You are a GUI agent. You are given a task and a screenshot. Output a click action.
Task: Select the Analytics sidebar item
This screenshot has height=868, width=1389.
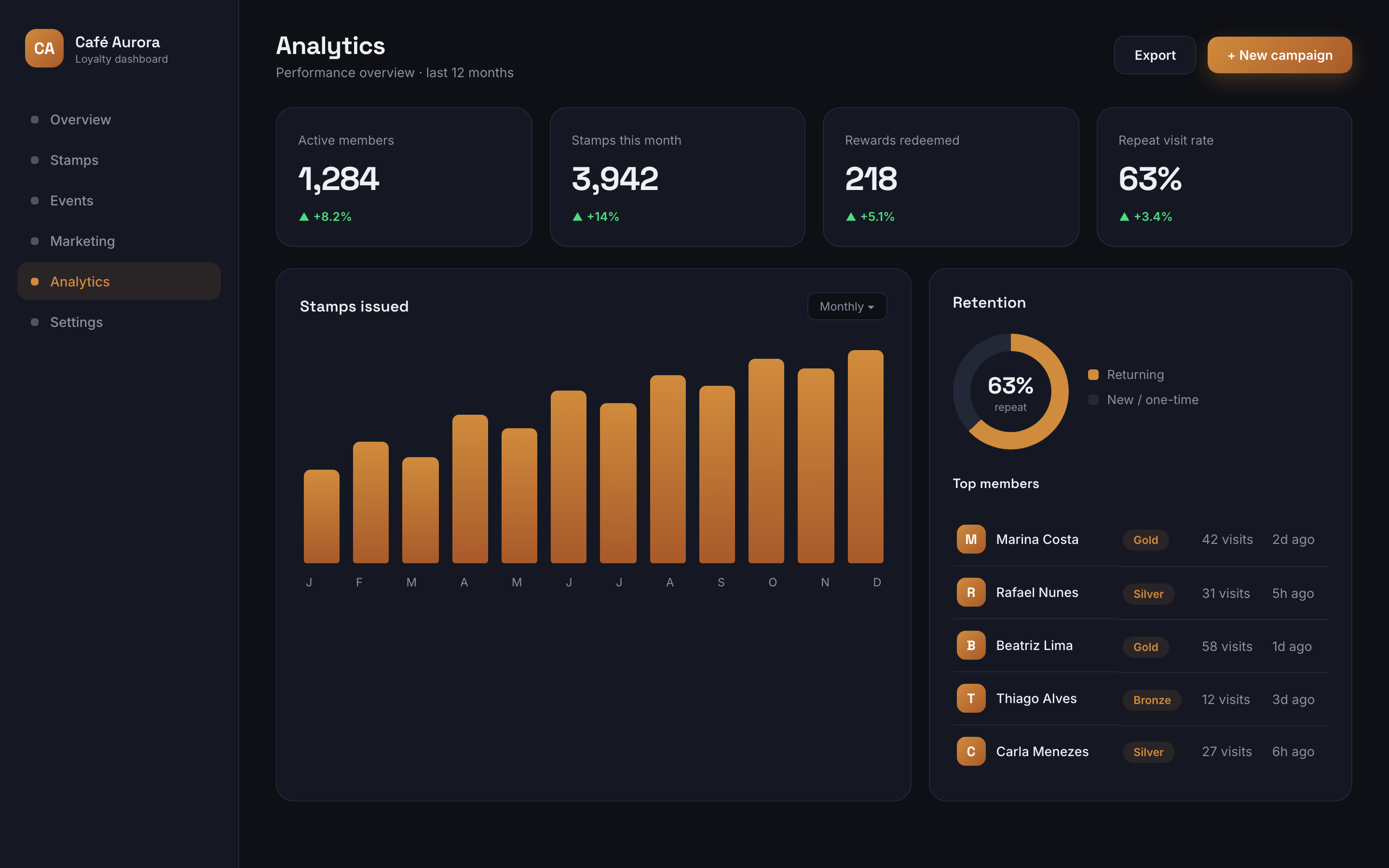119,281
